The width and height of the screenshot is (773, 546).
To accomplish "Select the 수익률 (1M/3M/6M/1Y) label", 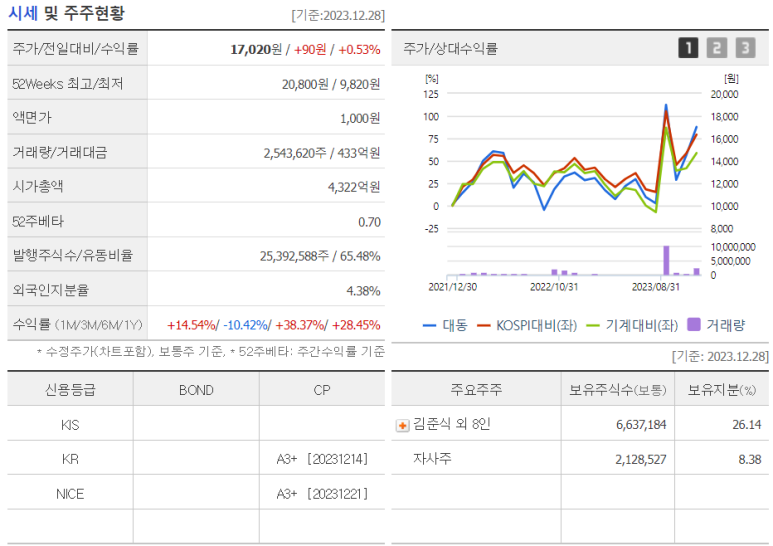I will coord(77,324).
